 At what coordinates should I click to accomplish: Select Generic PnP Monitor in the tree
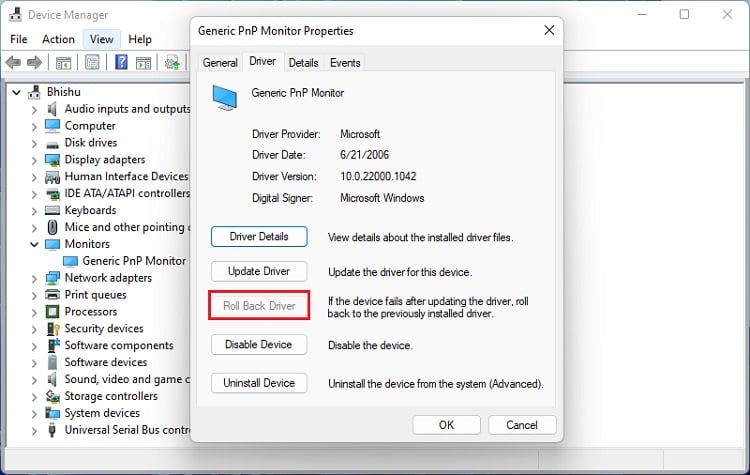tap(134, 261)
